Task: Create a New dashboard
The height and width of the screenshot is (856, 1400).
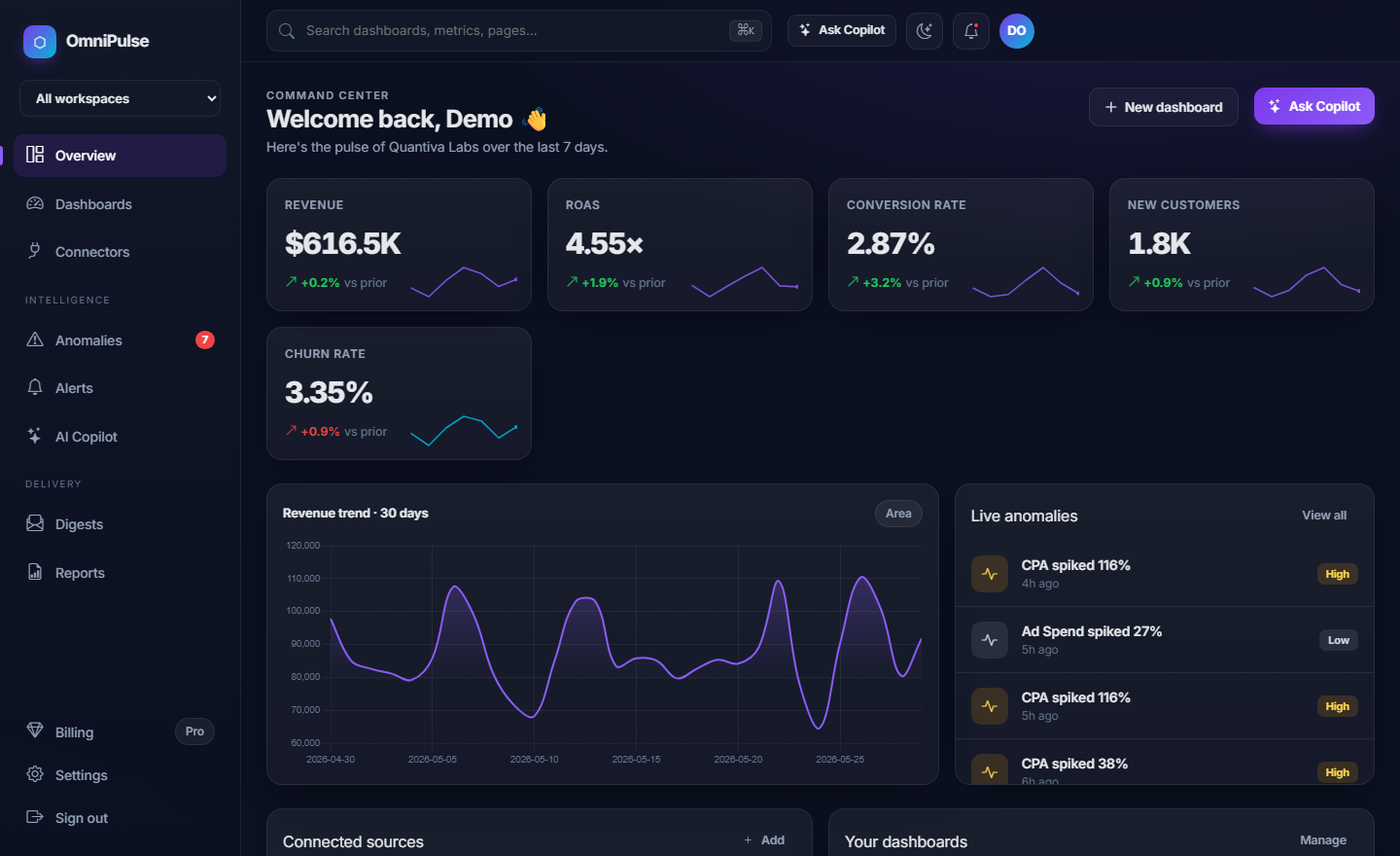Action: pyautogui.click(x=1164, y=107)
